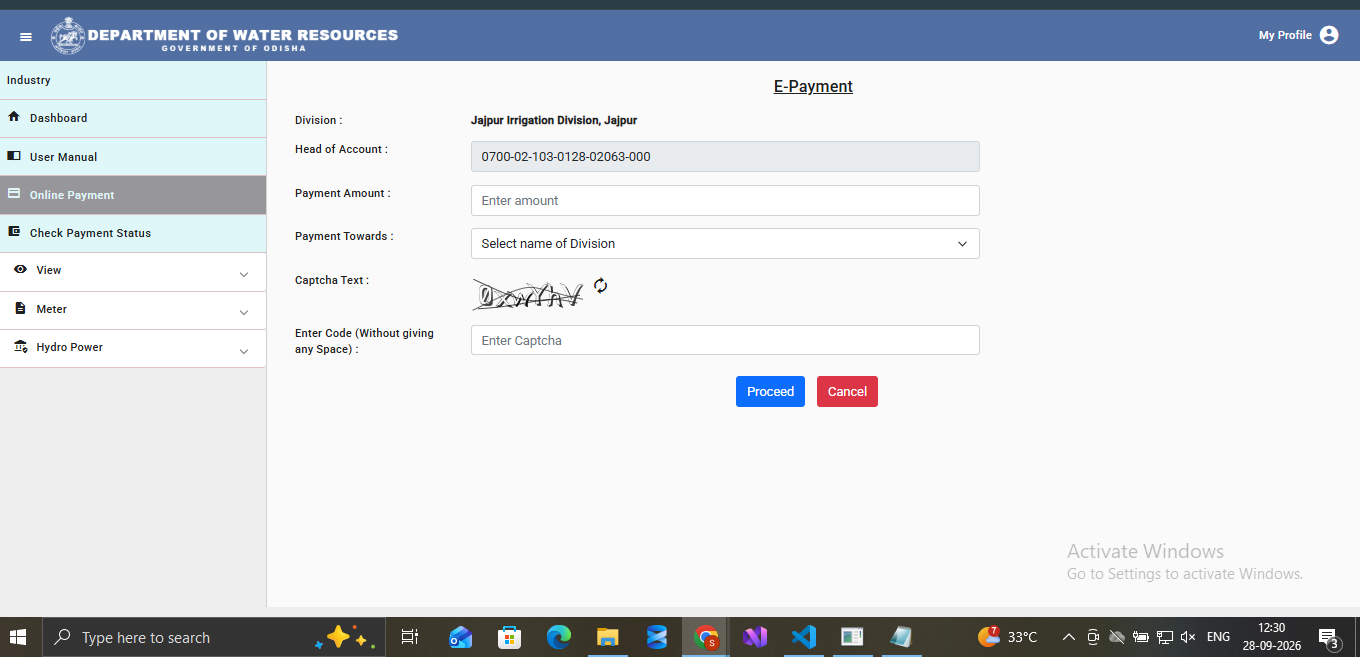Open Check Payment Status in the sidebar
The height and width of the screenshot is (657, 1360).
tap(133, 233)
